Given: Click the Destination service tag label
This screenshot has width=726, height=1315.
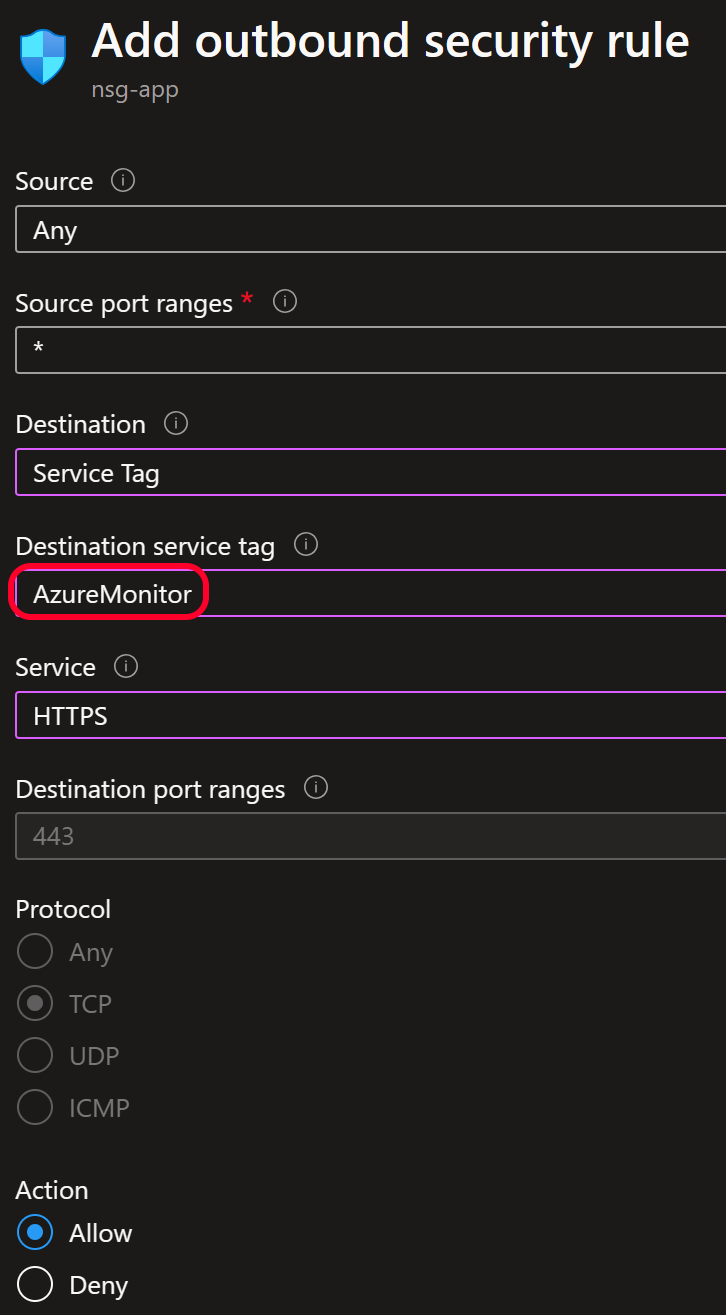Looking at the screenshot, I should pos(145,546).
